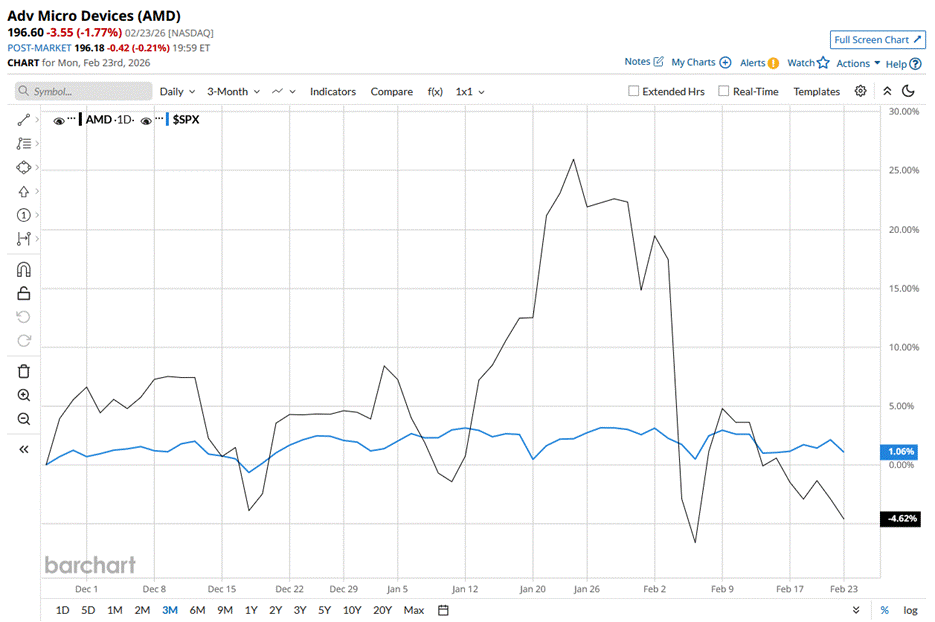This screenshot has width=935, height=622.
Task: Select the numbered annotation tool
Action: tap(24, 215)
